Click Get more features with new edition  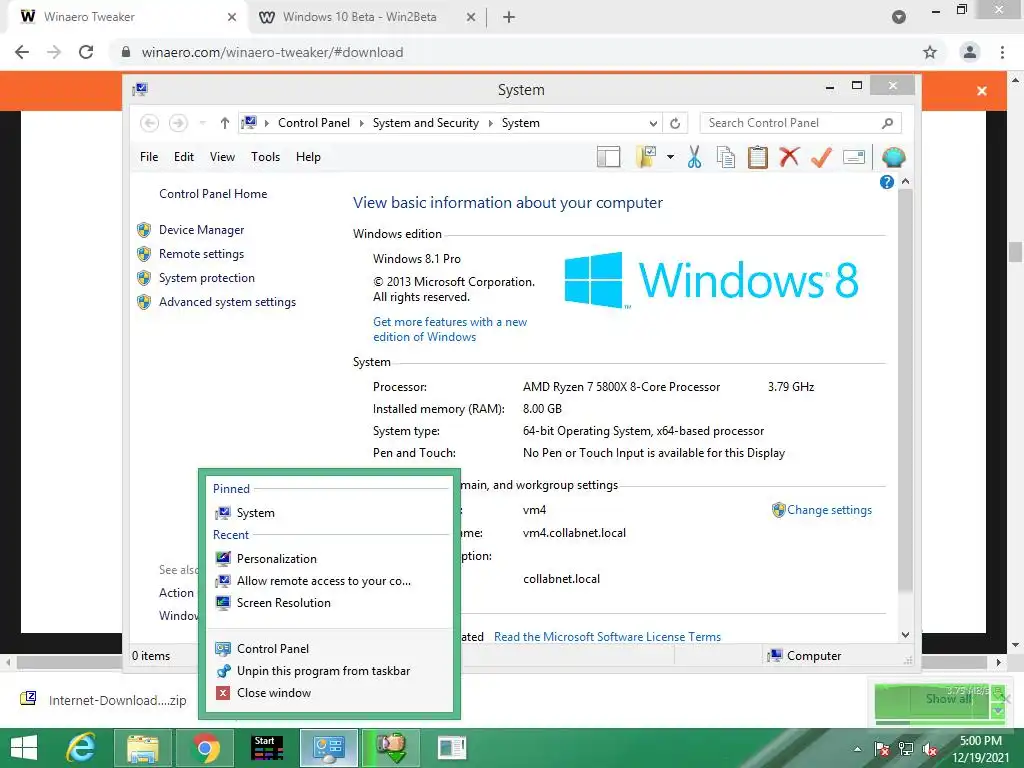pyautogui.click(x=450, y=329)
